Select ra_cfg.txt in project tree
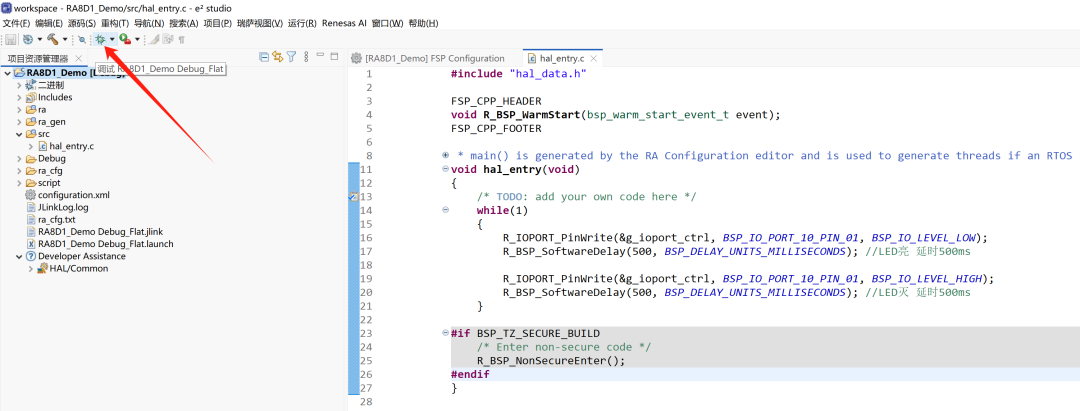Image resolution: width=1080 pixels, height=411 pixels. coord(56,220)
